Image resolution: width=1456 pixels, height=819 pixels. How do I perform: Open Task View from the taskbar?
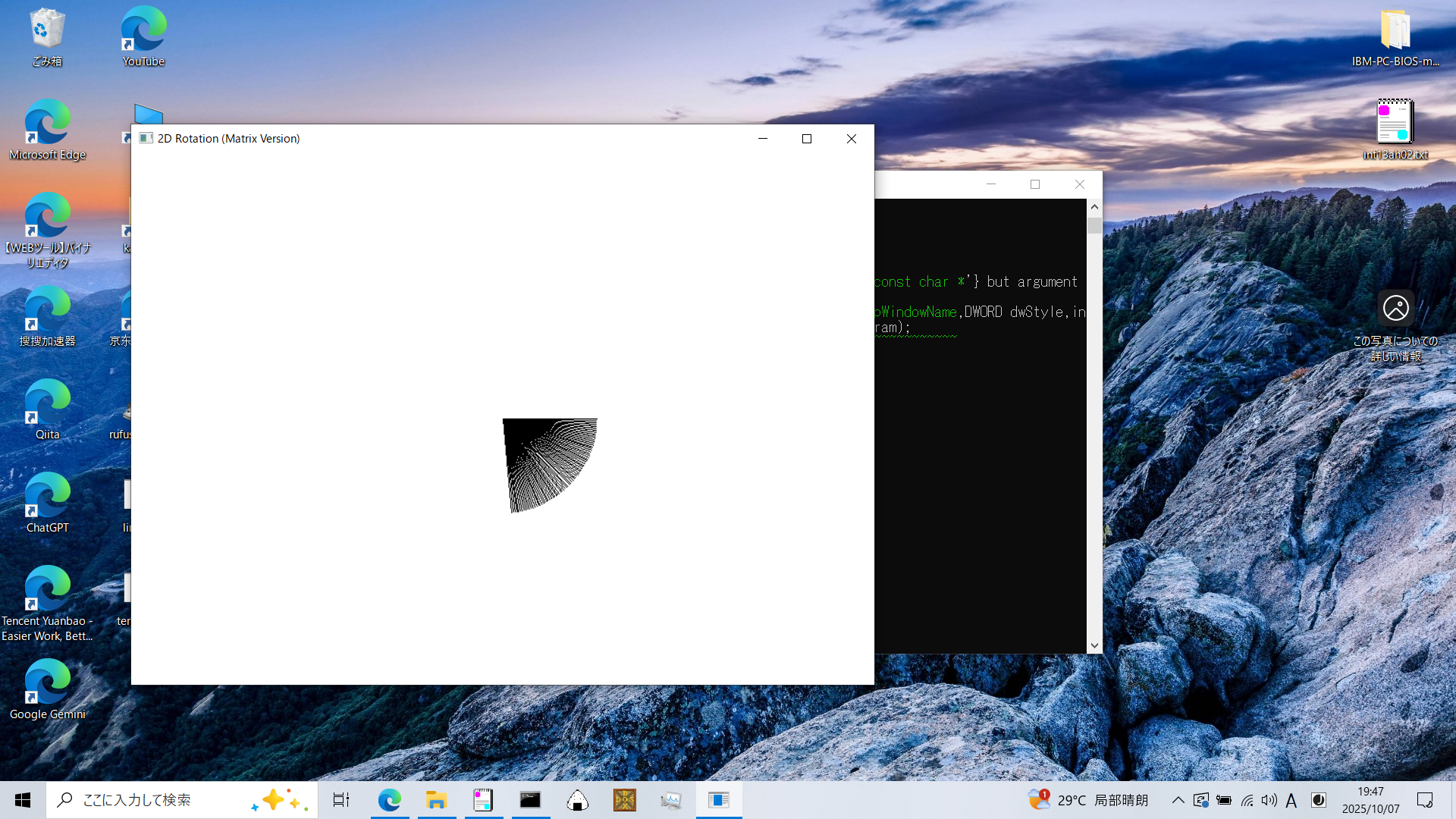[x=341, y=800]
